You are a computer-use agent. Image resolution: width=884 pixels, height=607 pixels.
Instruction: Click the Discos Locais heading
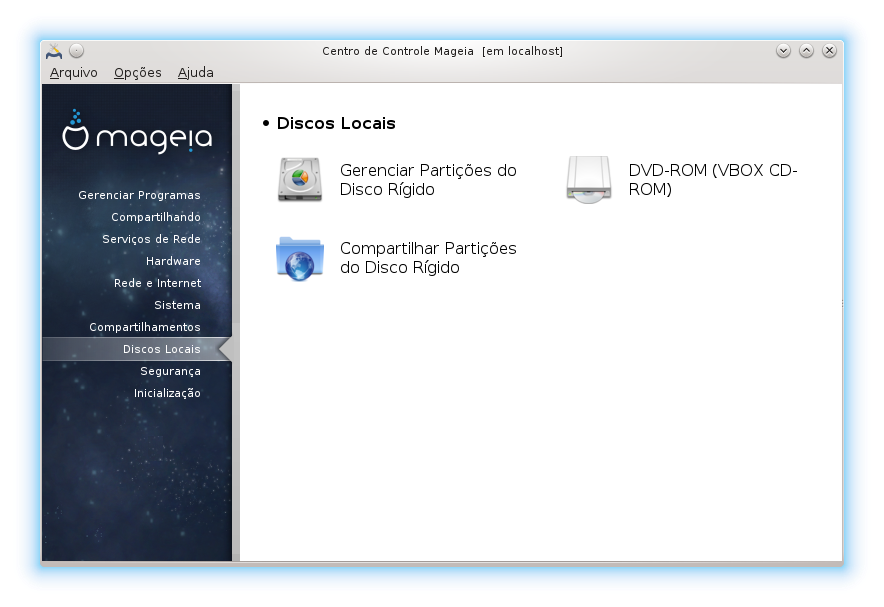click(x=336, y=123)
